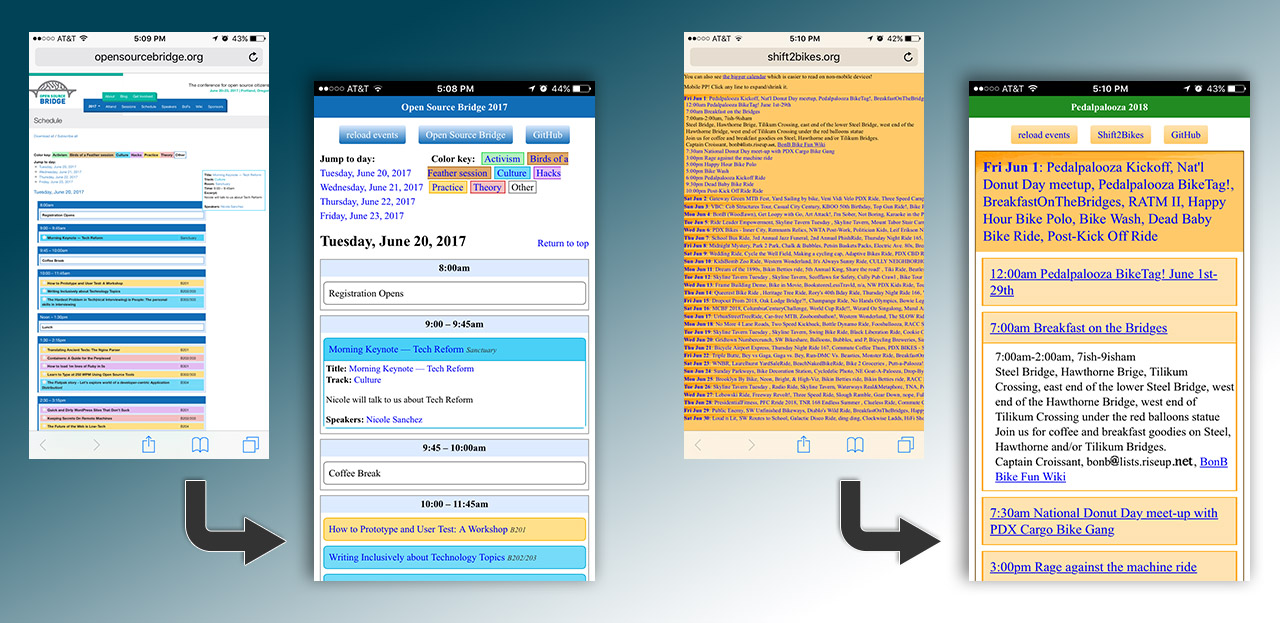The image size is (1280, 623).
Task: Click GitHub button in Open Source Bridge 2017
Action: point(547,136)
